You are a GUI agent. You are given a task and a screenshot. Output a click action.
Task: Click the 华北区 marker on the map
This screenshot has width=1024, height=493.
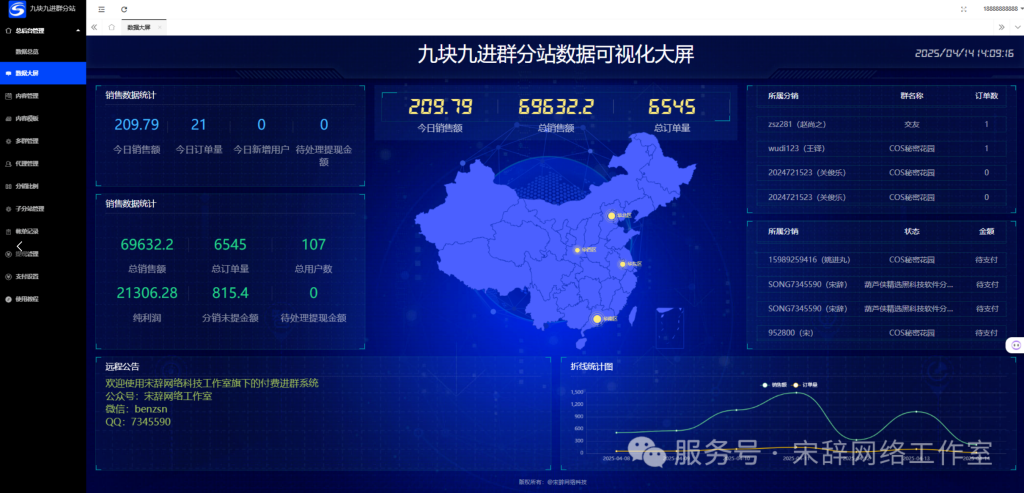point(612,215)
